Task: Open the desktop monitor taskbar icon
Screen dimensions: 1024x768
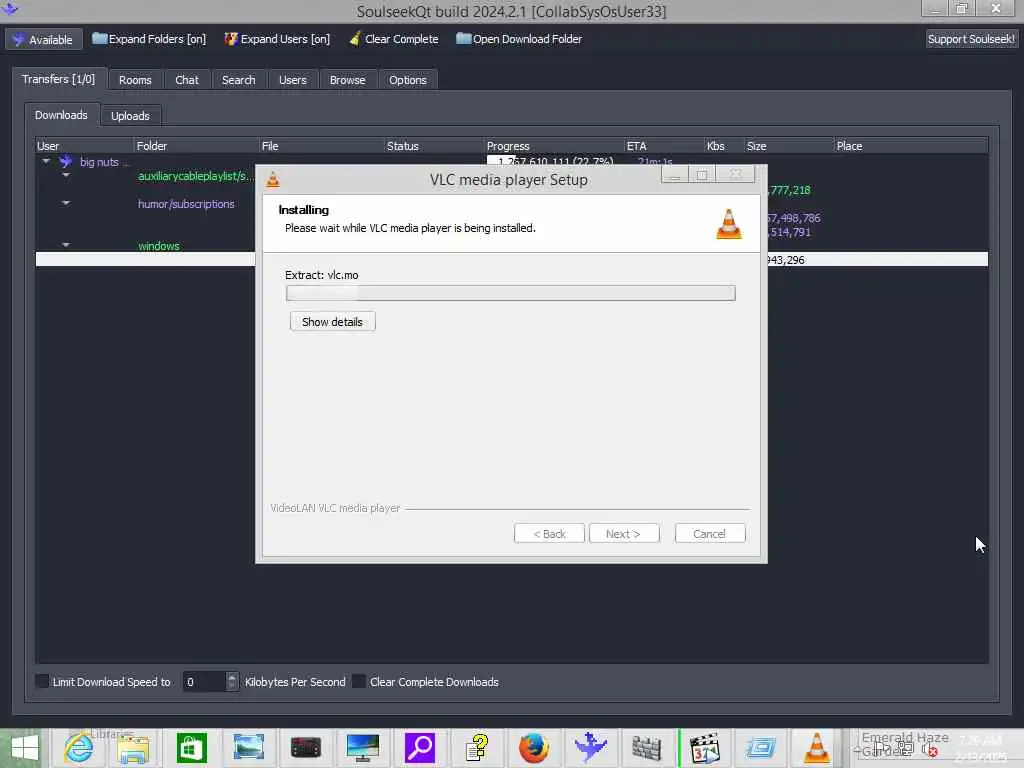Action: (362, 748)
